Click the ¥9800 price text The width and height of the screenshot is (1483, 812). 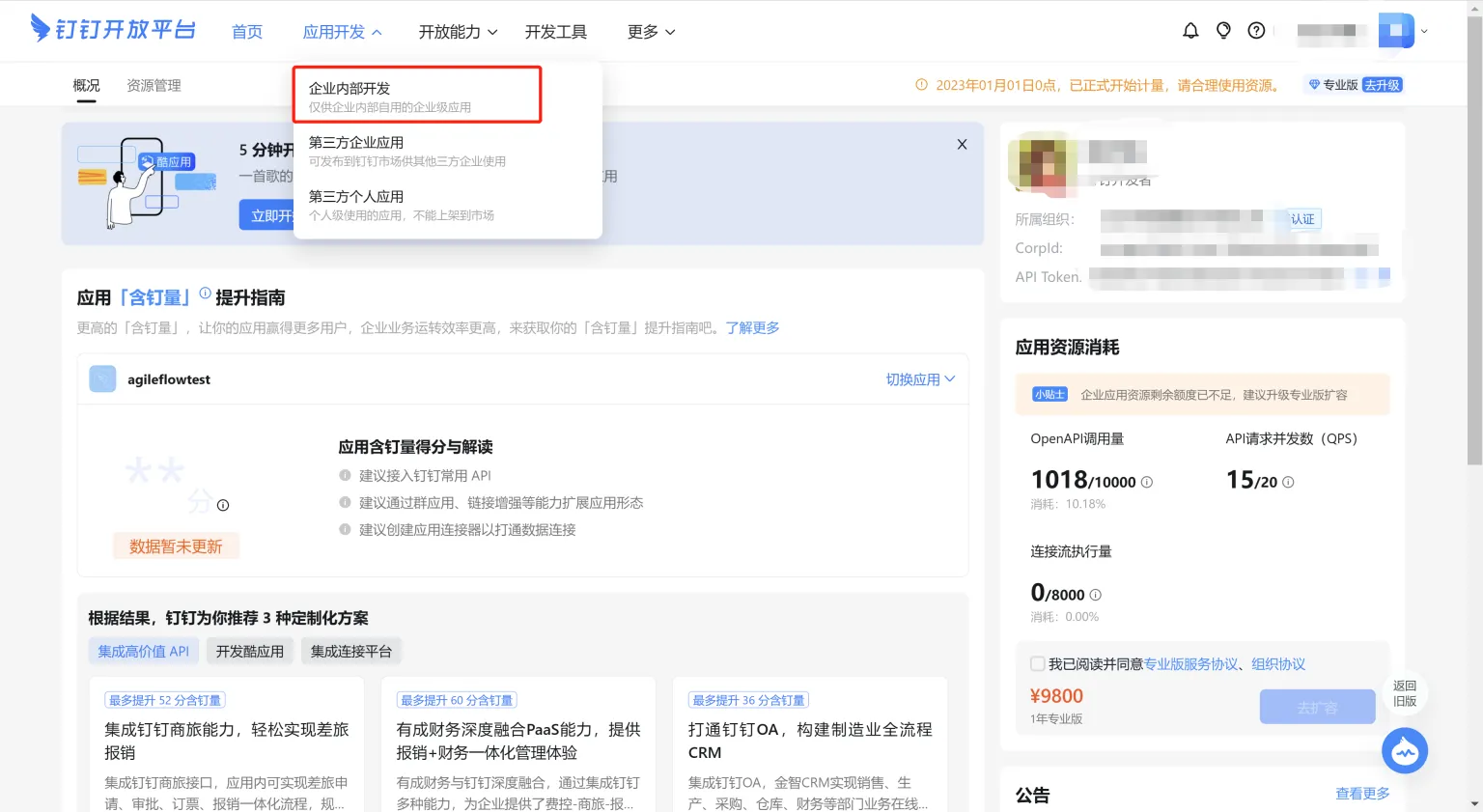pos(1056,696)
